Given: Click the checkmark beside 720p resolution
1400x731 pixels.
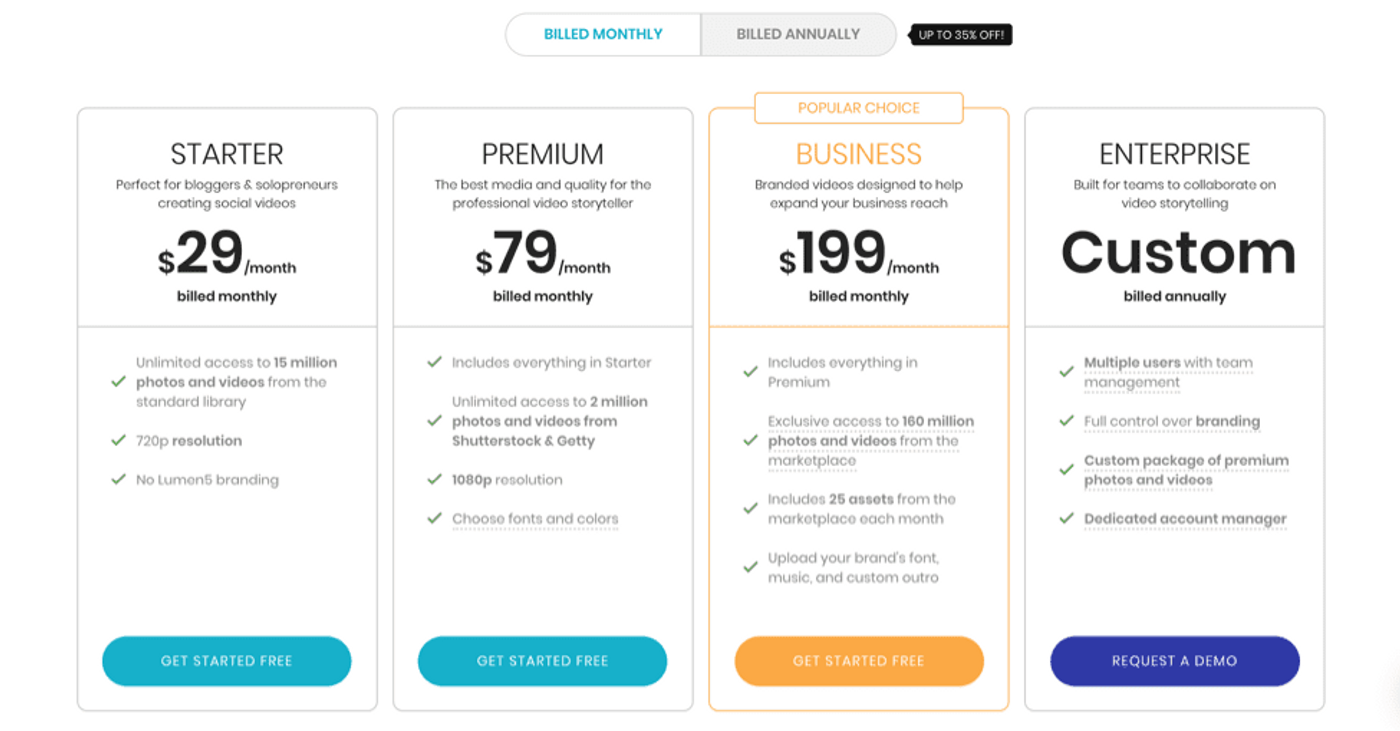Looking at the screenshot, I should pos(118,440).
